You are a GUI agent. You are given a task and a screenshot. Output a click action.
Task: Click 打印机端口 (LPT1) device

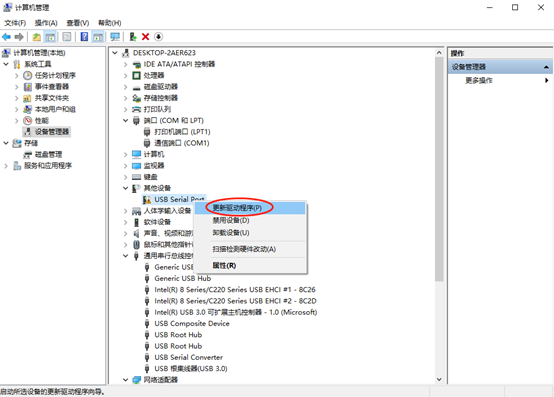tap(182, 132)
